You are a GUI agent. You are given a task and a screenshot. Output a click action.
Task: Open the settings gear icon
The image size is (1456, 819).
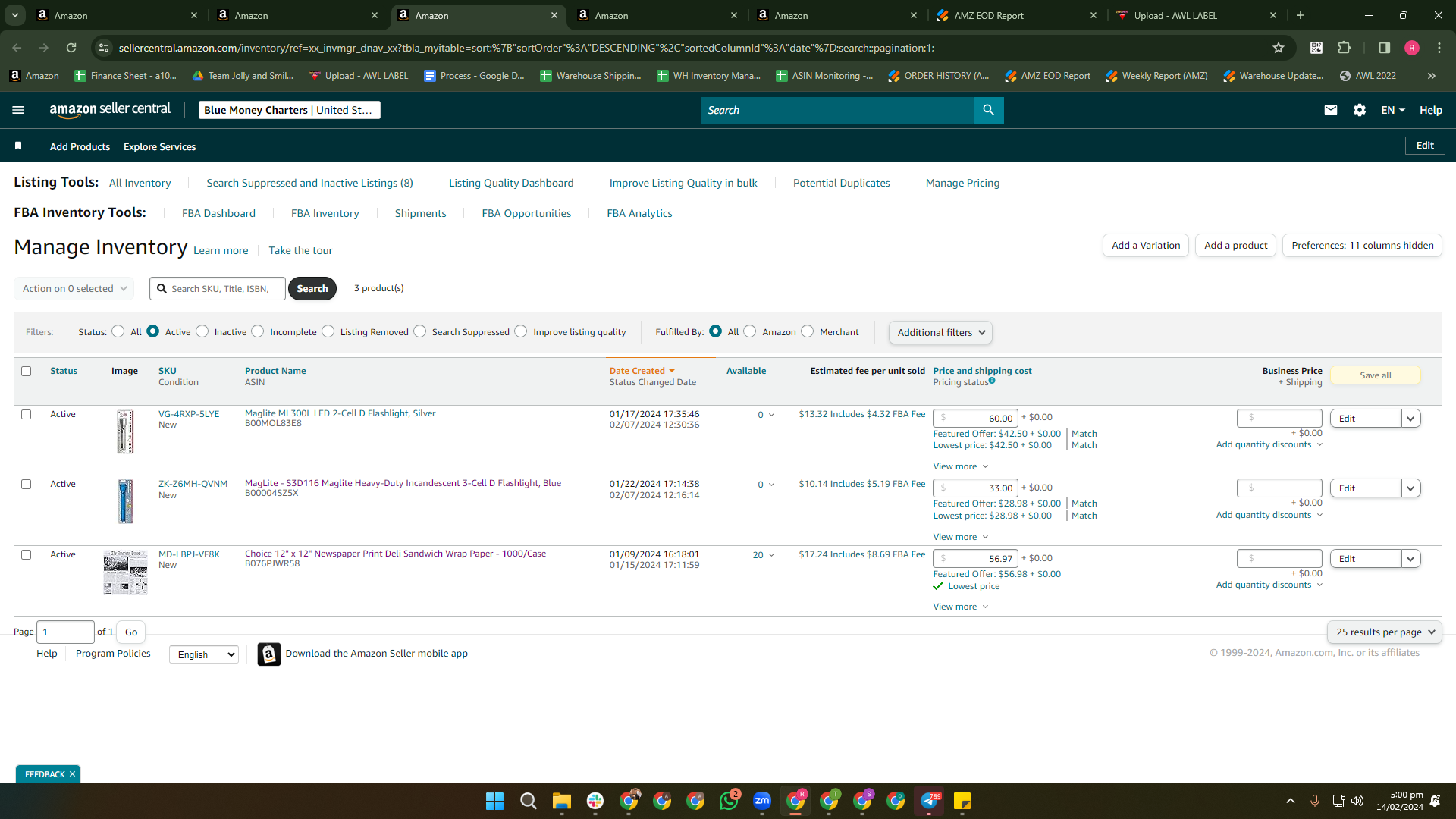1360,110
